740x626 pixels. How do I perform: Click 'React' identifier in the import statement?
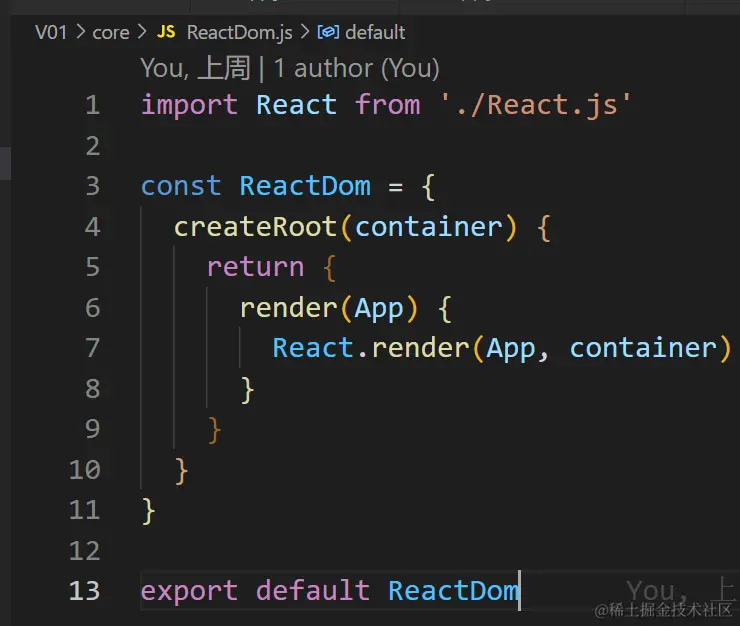tap(296, 105)
